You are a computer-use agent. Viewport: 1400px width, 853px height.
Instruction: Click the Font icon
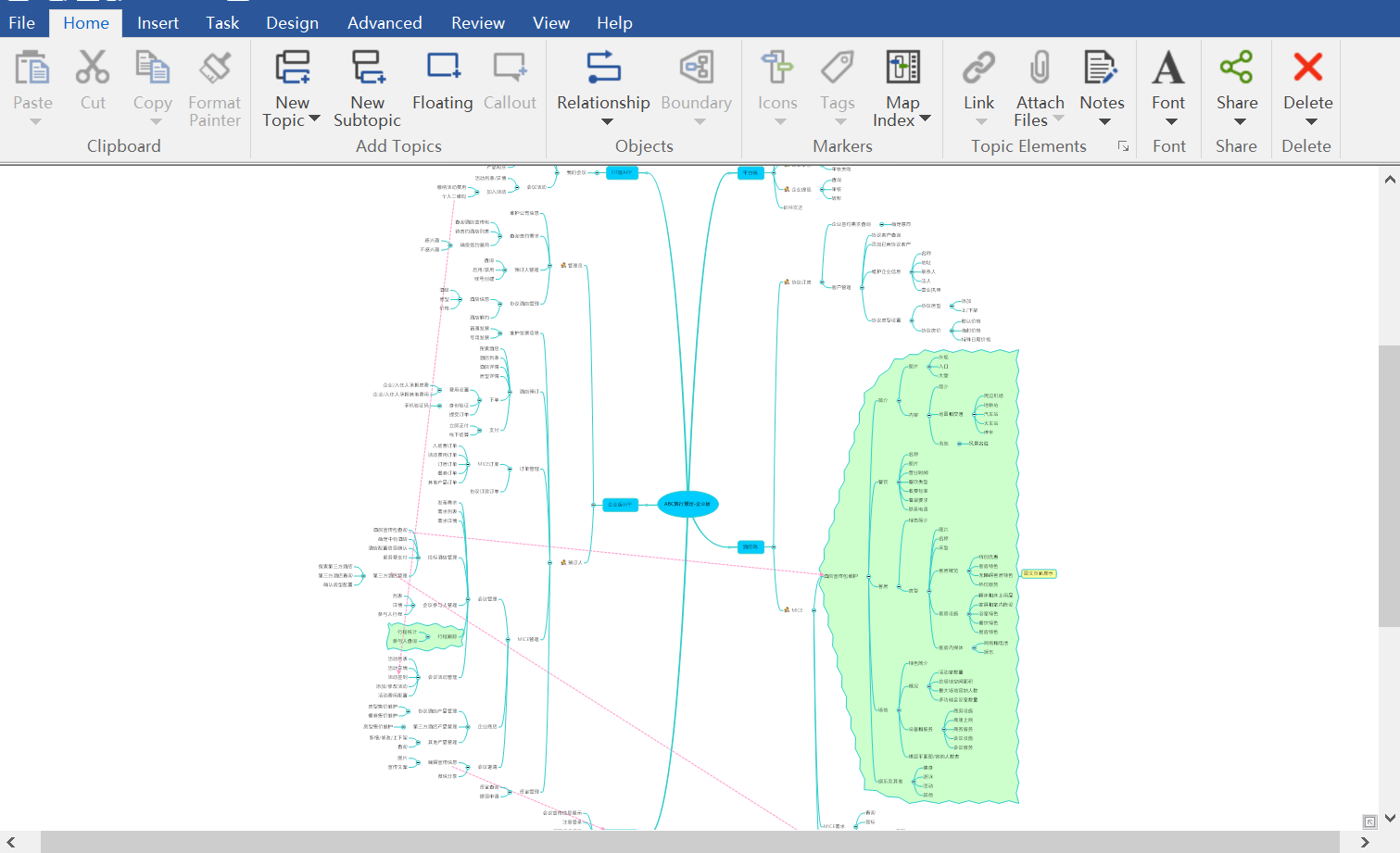click(1168, 69)
